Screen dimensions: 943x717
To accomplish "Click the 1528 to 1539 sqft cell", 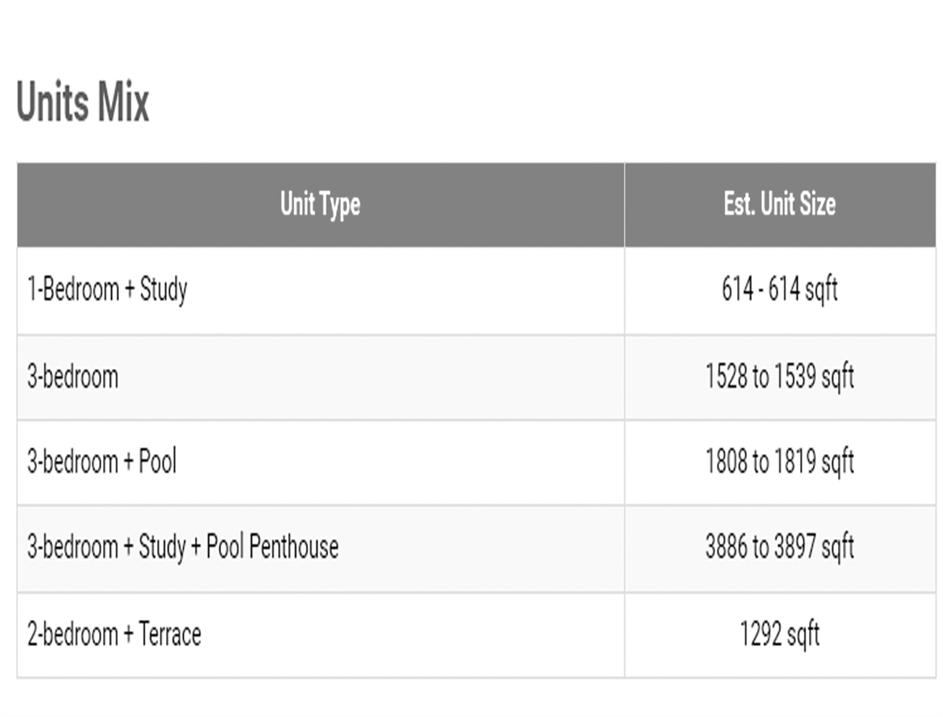I will (x=779, y=377).
